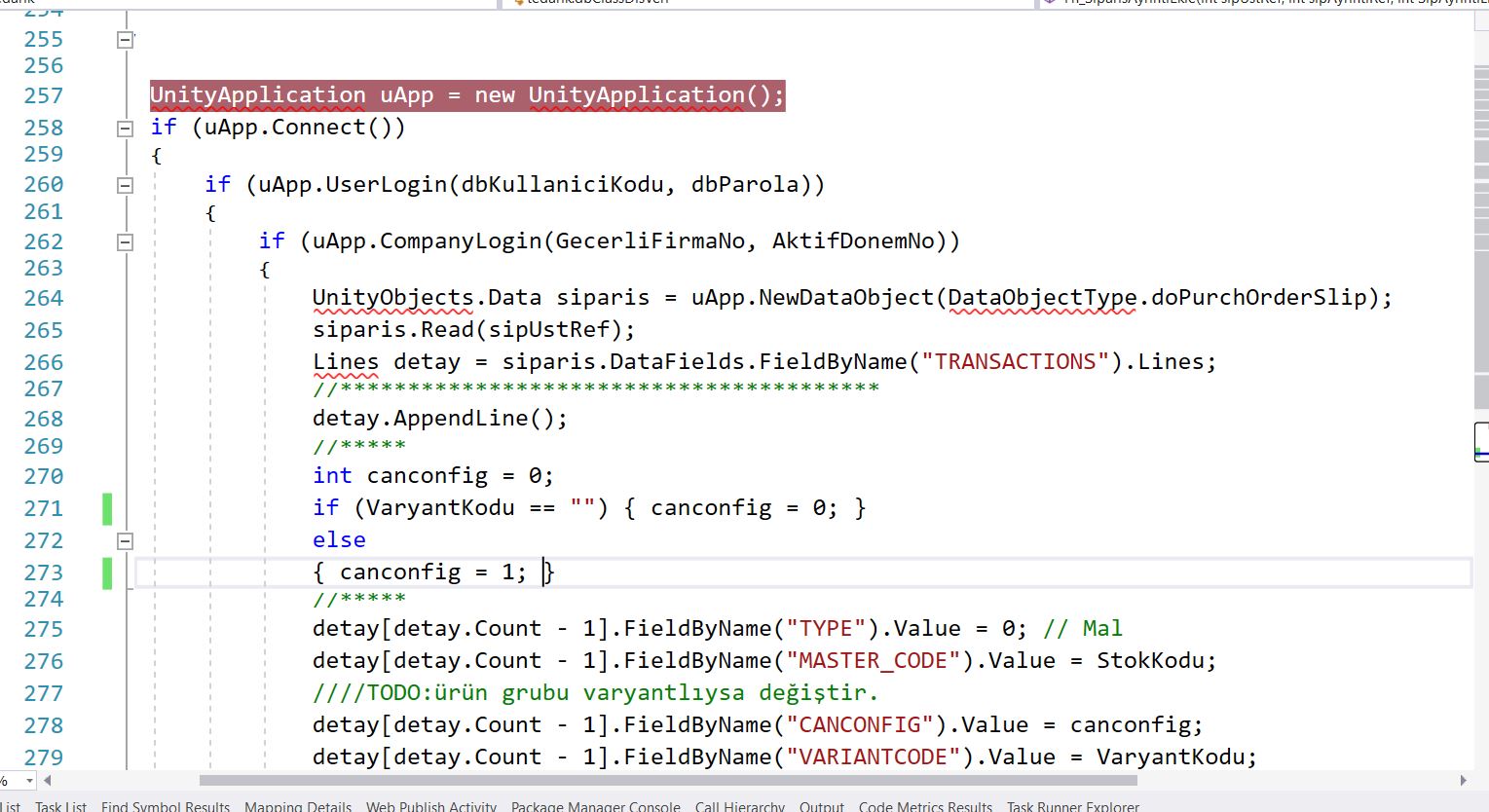The height and width of the screenshot is (812, 1489).
Task: Click line number 264 in the margin
Action: (x=44, y=299)
